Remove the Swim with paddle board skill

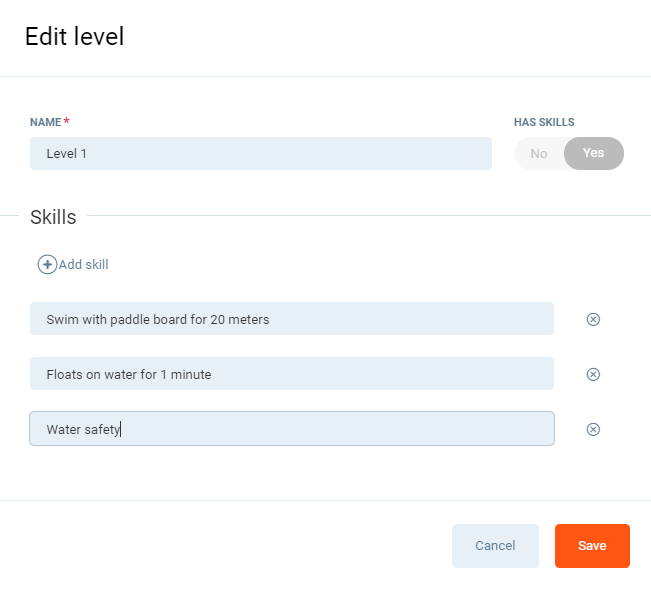coord(593,320)
